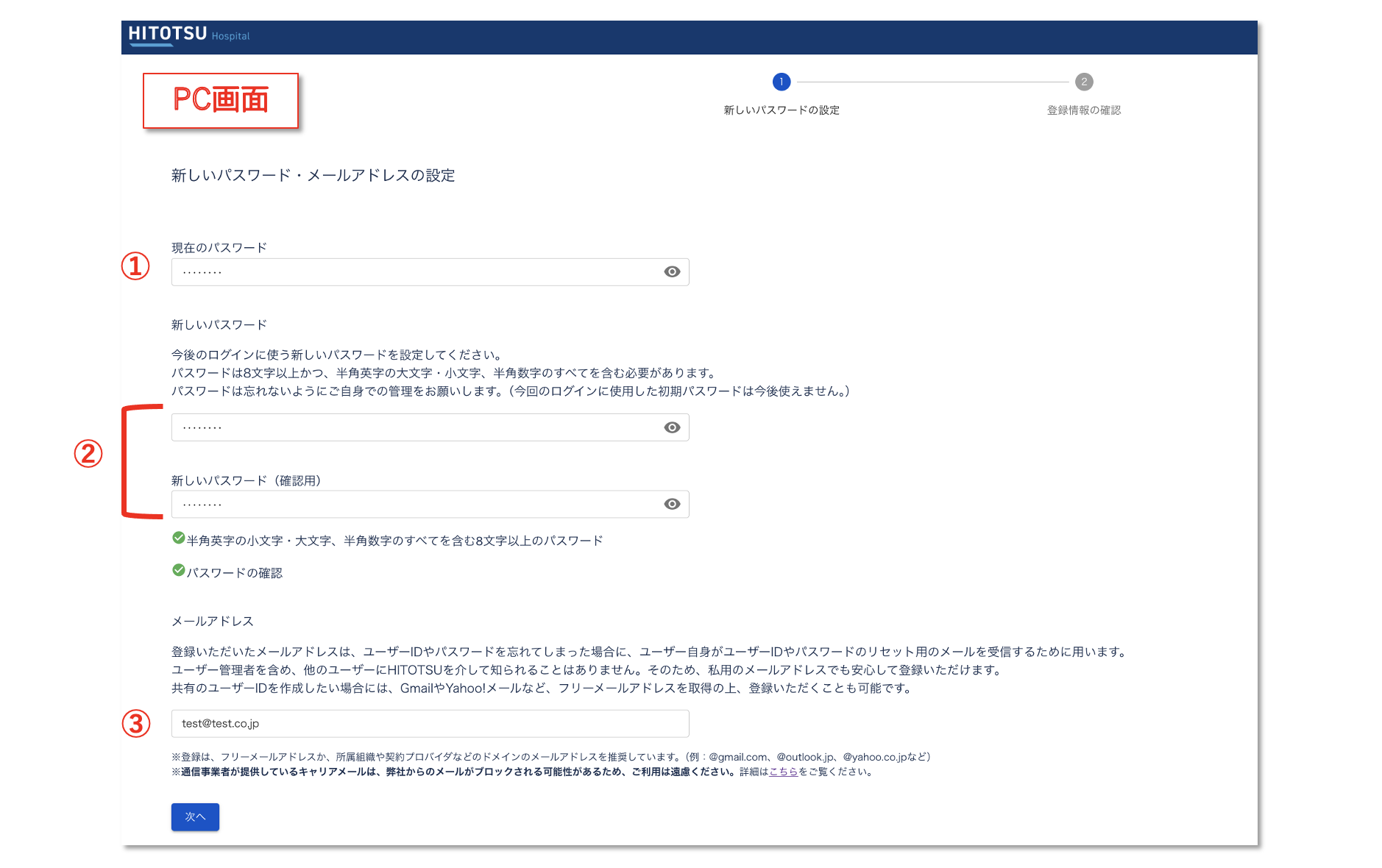The height and width of the screenshot is (868, 1382).
Task: Toggle visibility of the new password field
Action: (671, 427)
